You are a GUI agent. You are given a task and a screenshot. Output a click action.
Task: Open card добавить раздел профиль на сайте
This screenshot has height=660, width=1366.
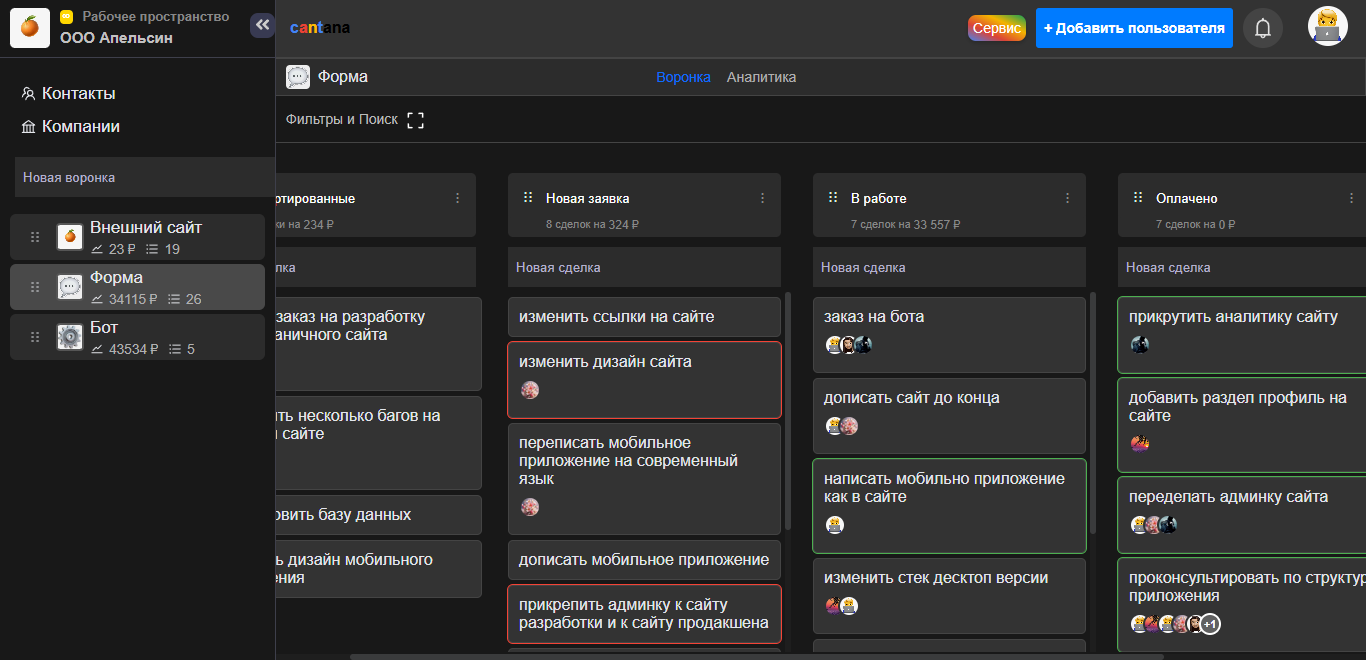pos(1242,425)
